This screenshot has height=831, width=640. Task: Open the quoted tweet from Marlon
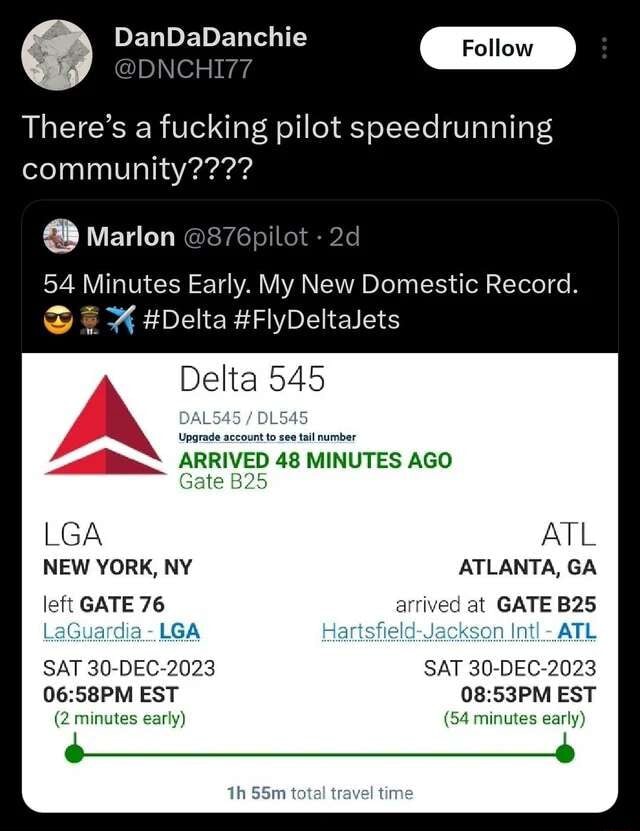[x=320, y=283]
